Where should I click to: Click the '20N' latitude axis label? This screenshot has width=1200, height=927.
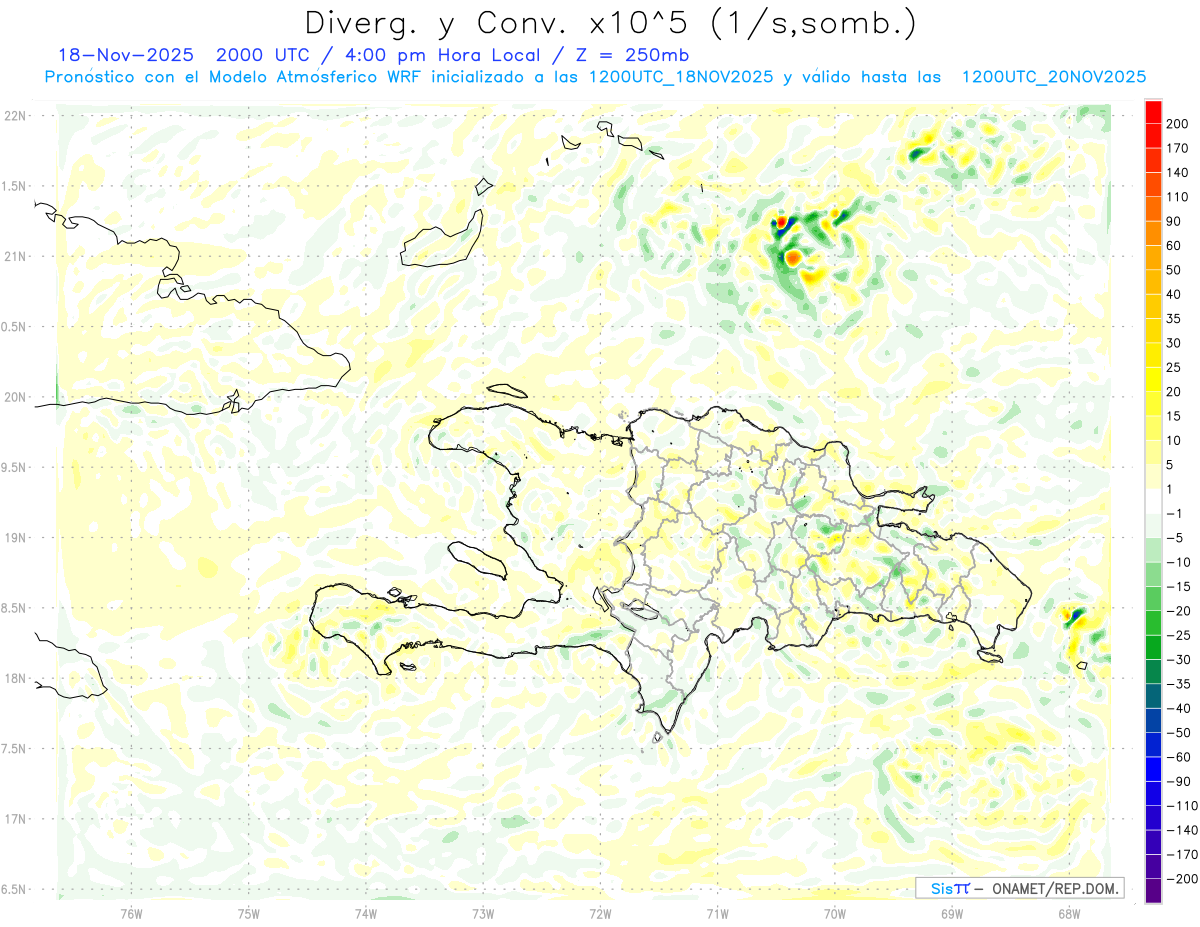pyautogui.click(x=14, y=397)
